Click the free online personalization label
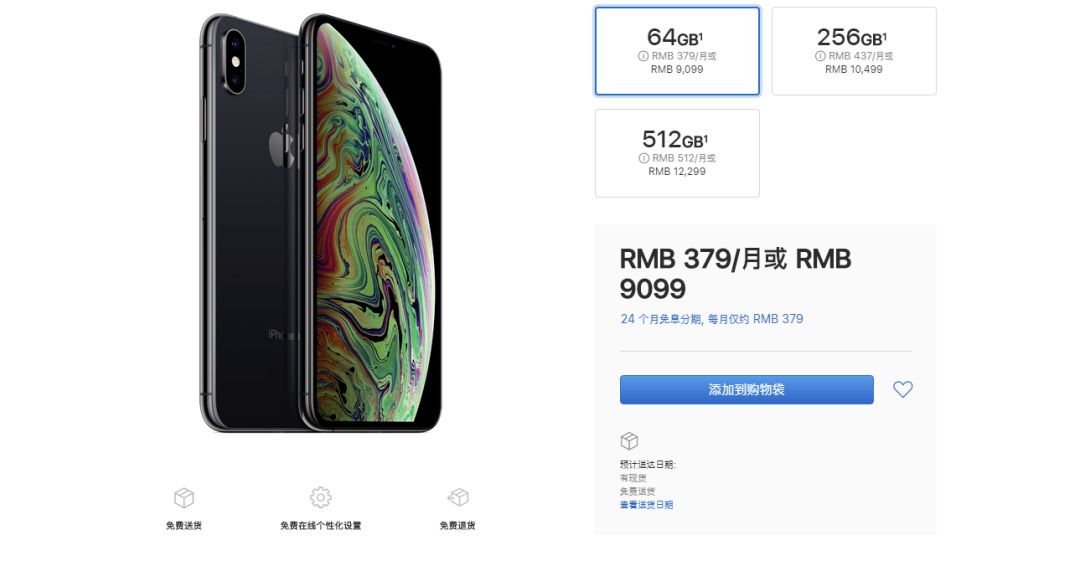This screenshot has width=1080, height=571. pyautogui.click(x=320, y=526)
